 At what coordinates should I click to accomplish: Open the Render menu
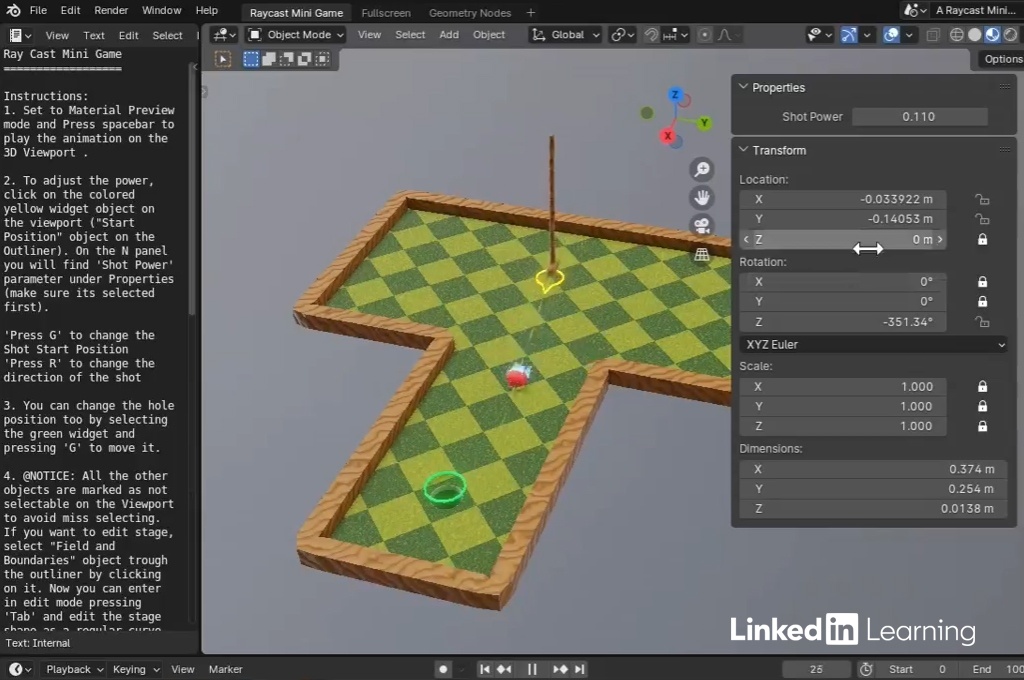point(111,11)
